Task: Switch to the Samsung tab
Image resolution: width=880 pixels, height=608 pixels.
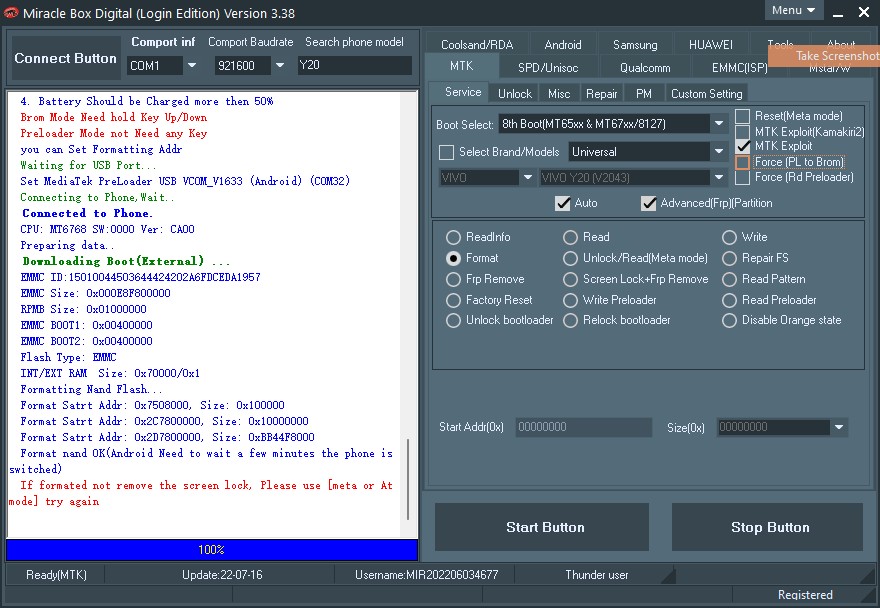Action: point(635,44)
